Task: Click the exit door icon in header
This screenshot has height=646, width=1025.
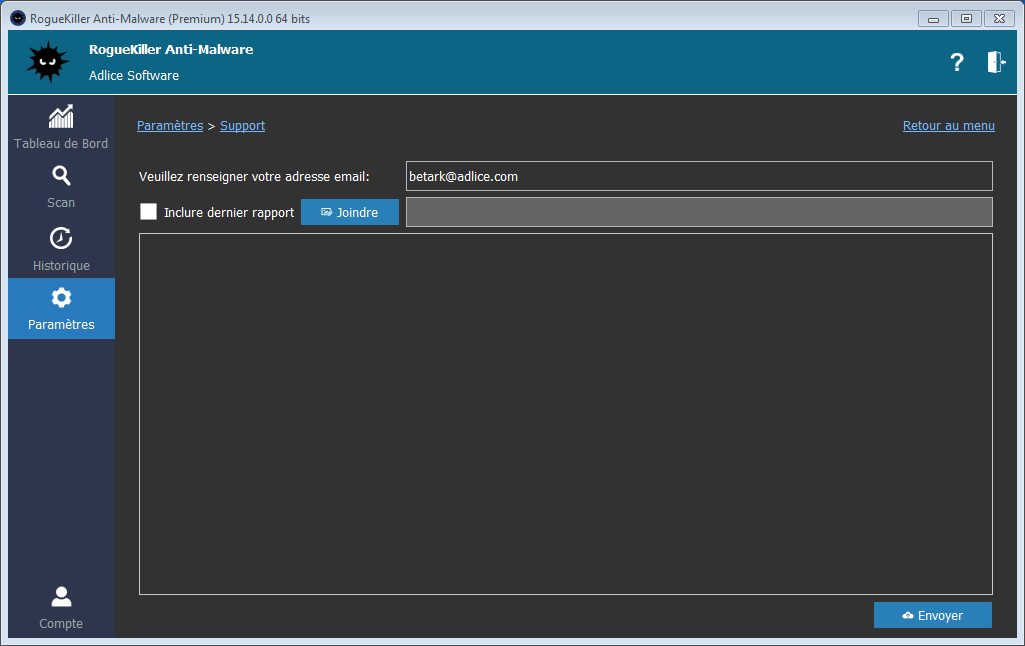Action: 995,62
